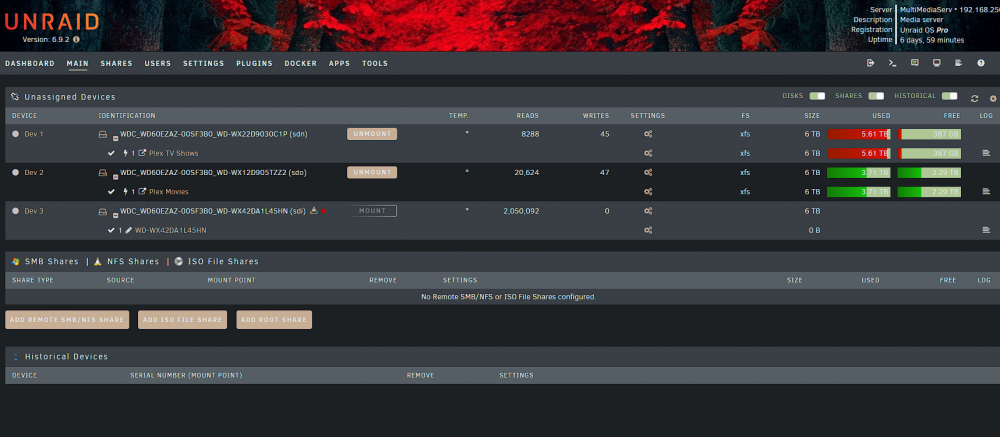Collapse the Dev 1 (sdn) partition list
The height and width of the screenshot is (437, 1000).
(115, 138)
